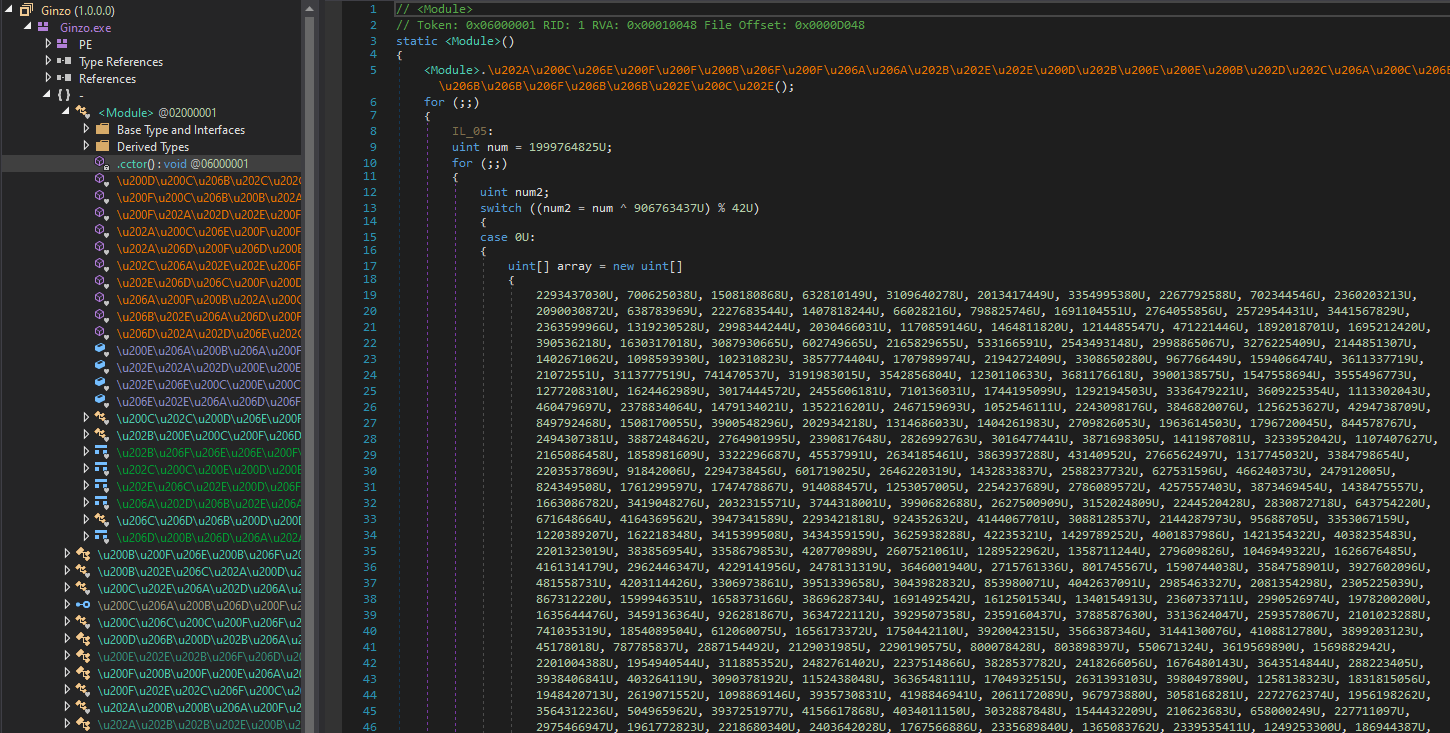Click the Type References icon
1450x733 pixels.
point(63,61)
